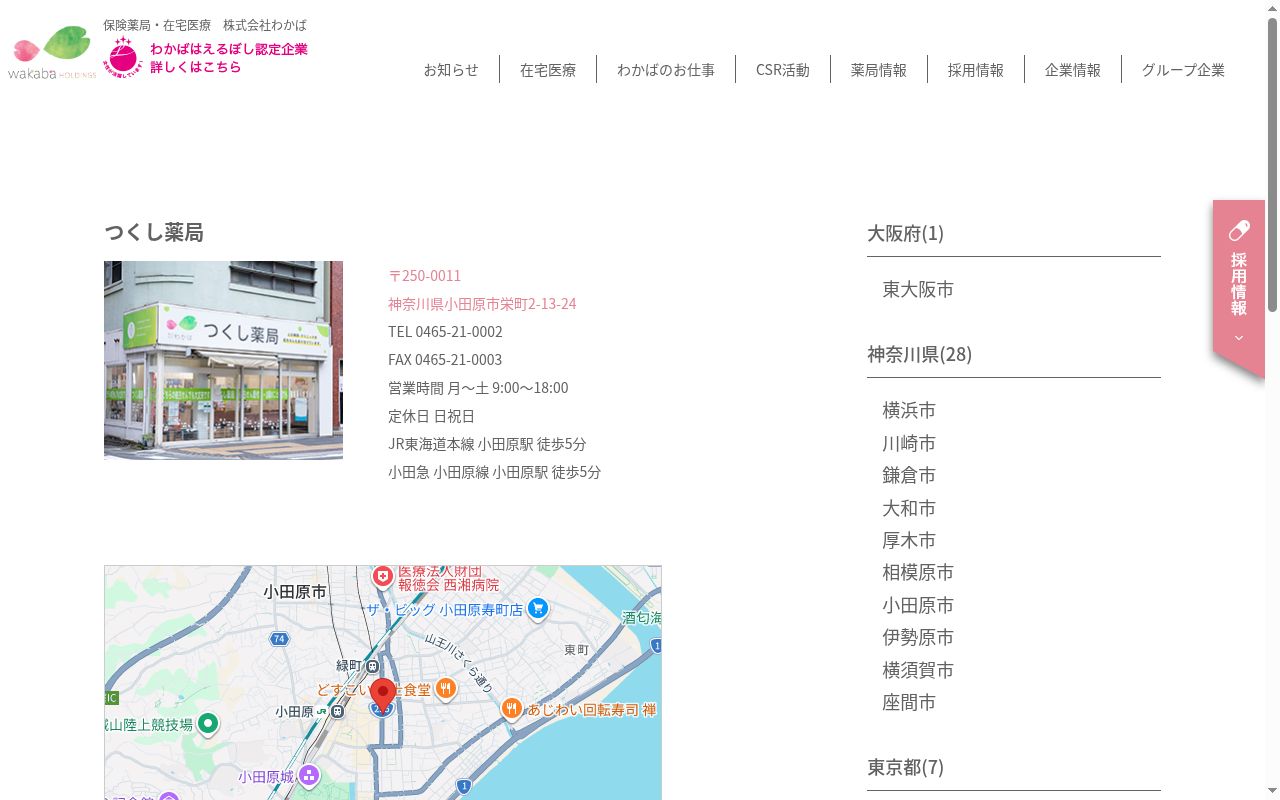Select 小田原市 in the sidebar
Image resolution: width=1280 pixels, height=800 pixels.
point(918,605)
